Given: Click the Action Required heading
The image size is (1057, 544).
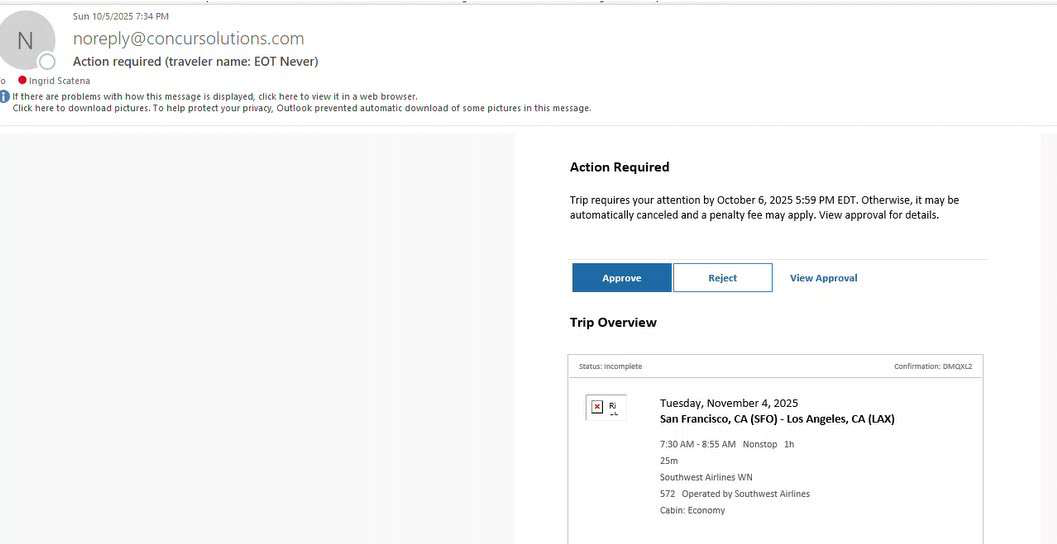Looking at the screenshot, I should click(620, 167).
